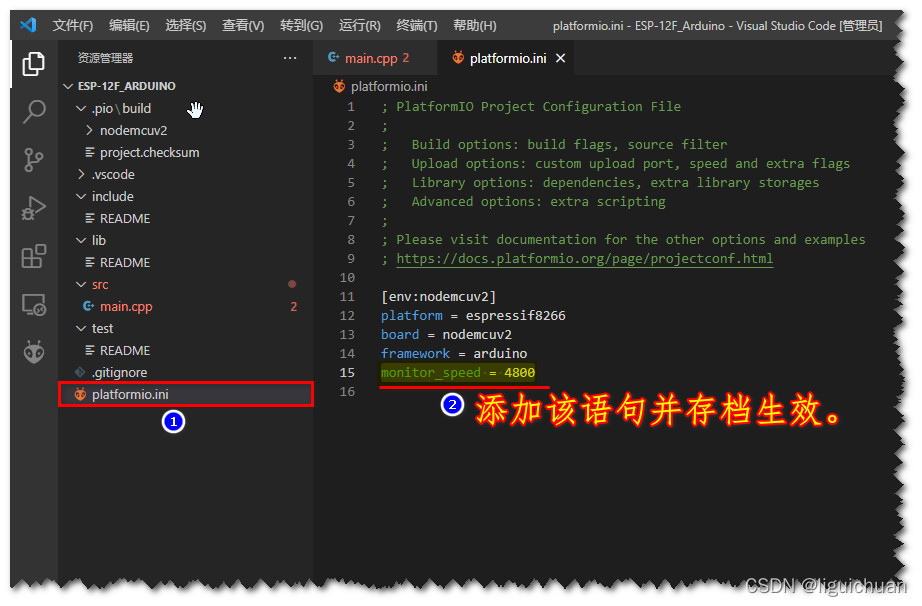
Task: Open explorer more actions ellipsis
Action: coord(290,58)
